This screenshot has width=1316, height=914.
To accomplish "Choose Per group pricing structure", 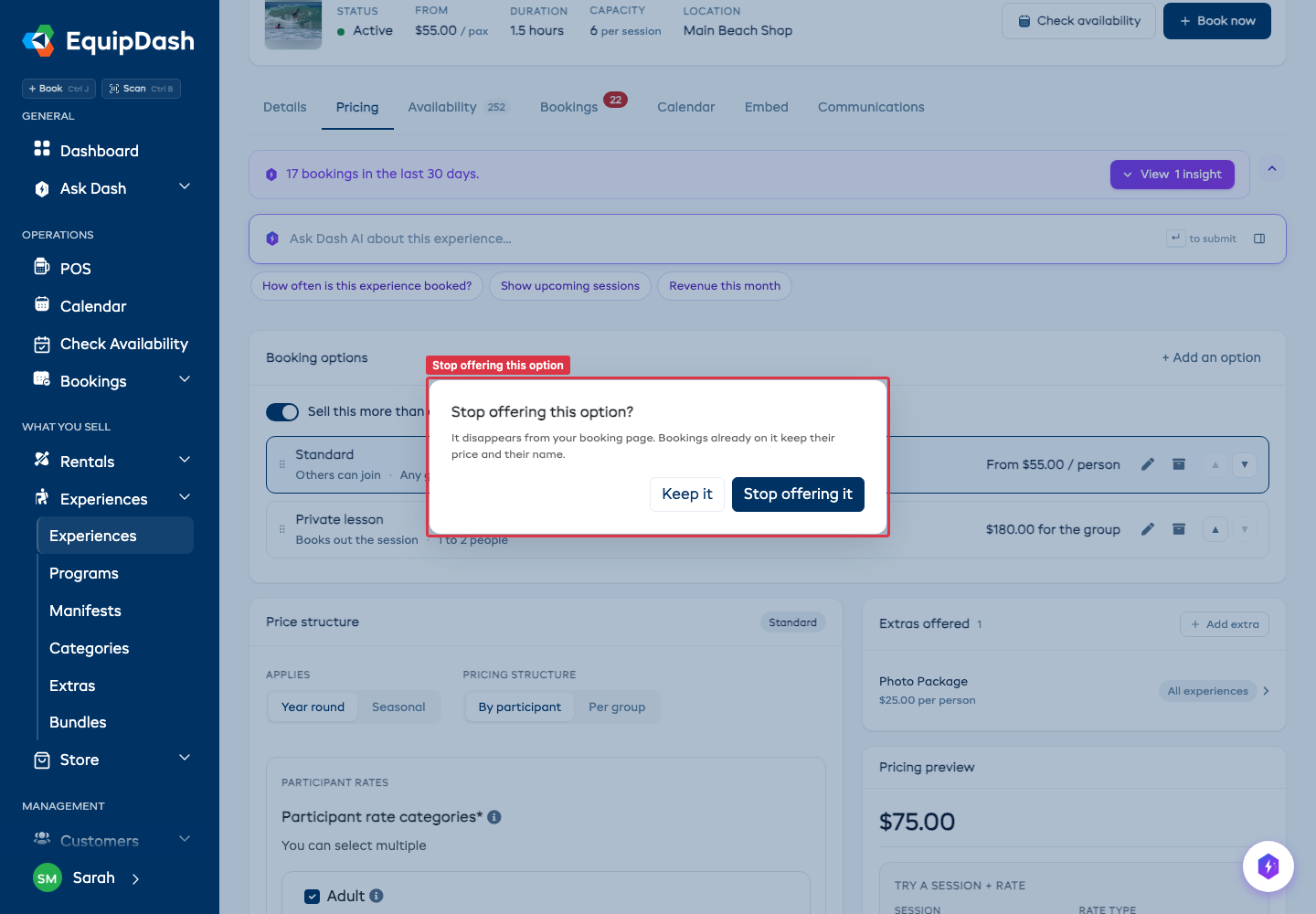I will [x=617, y=707].
